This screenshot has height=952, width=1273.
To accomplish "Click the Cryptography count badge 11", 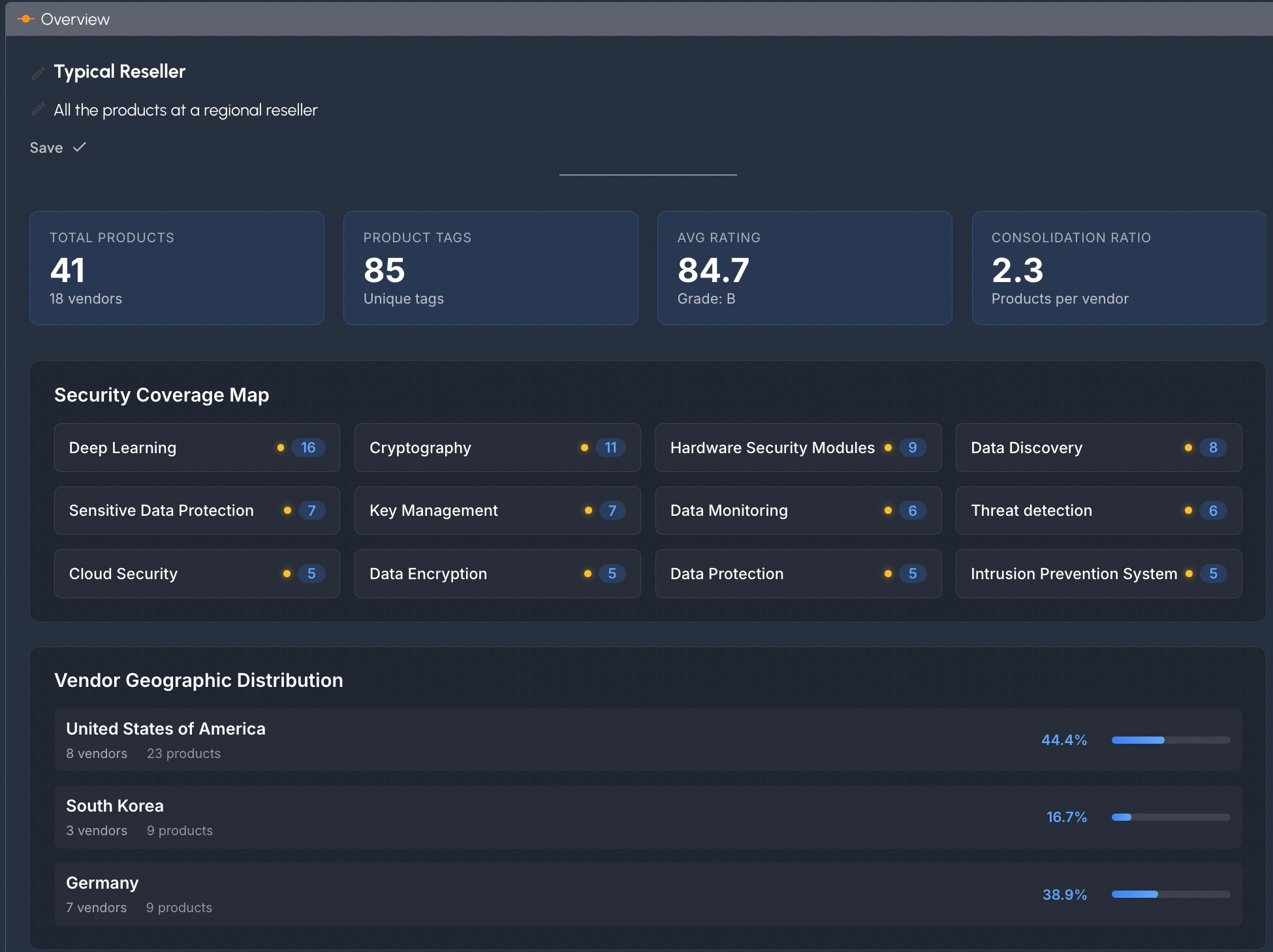I will tap(610, 448).
